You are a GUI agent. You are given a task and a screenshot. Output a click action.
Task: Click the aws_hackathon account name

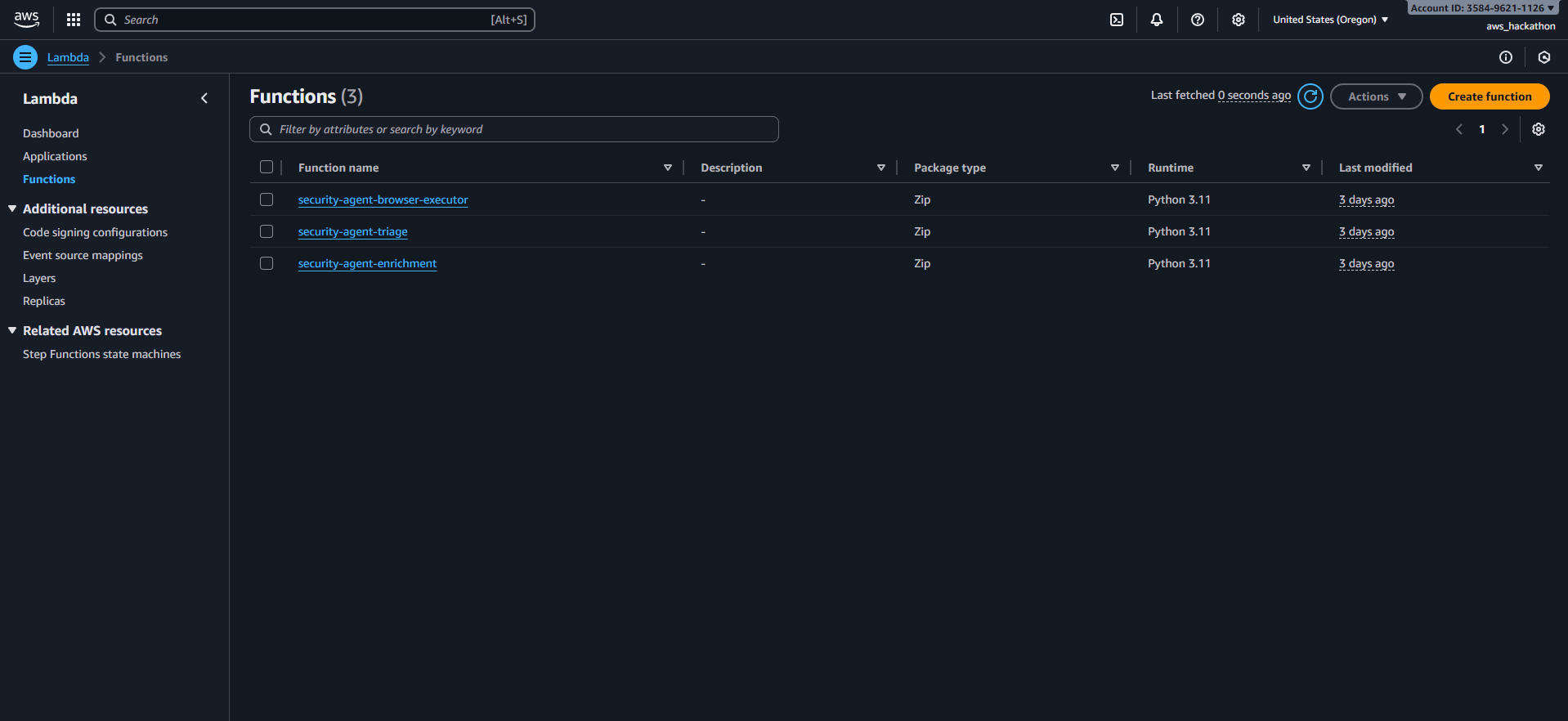(1521, 26)
